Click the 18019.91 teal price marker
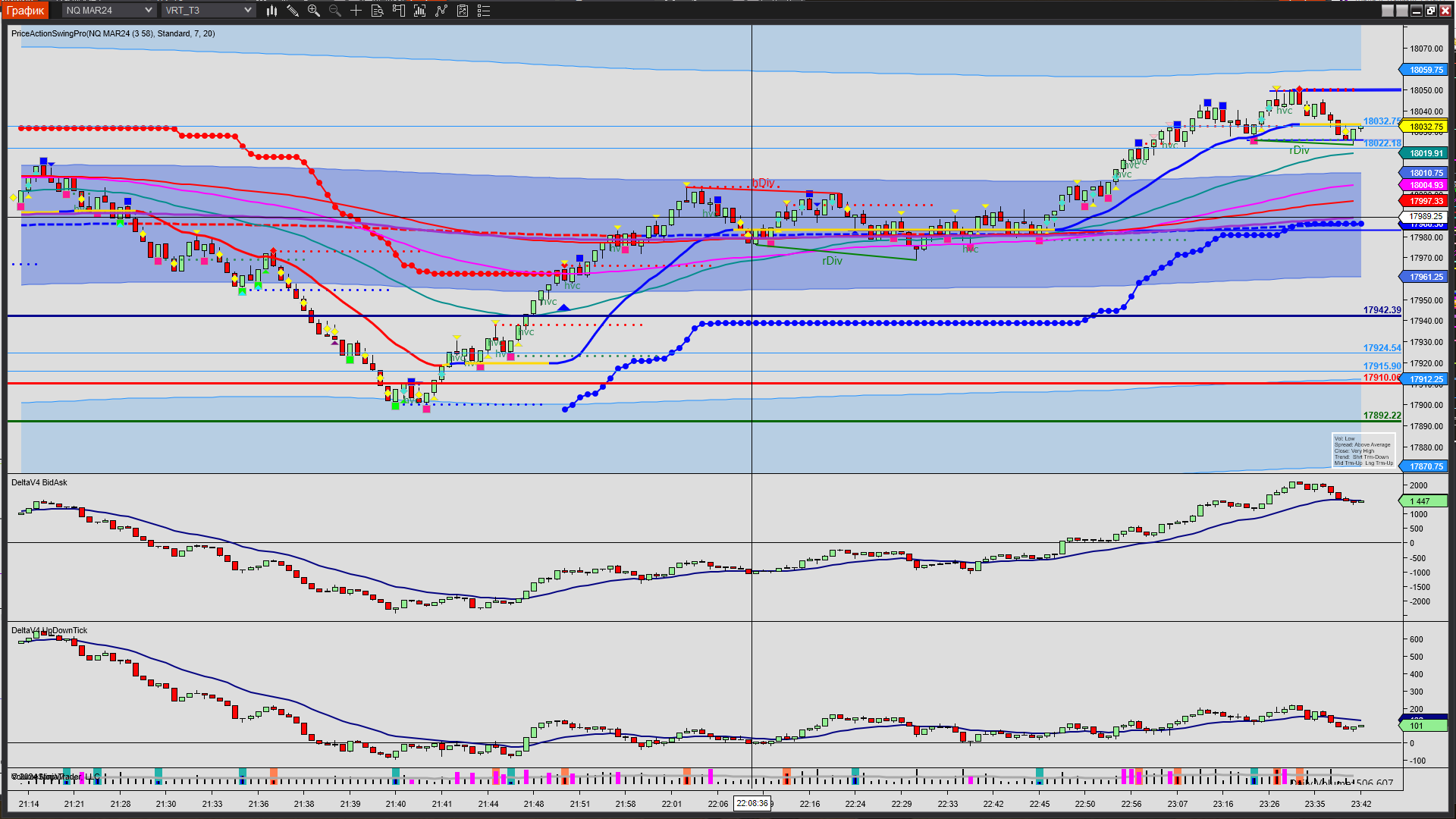1456x819 pixels. pos(1425,153)
